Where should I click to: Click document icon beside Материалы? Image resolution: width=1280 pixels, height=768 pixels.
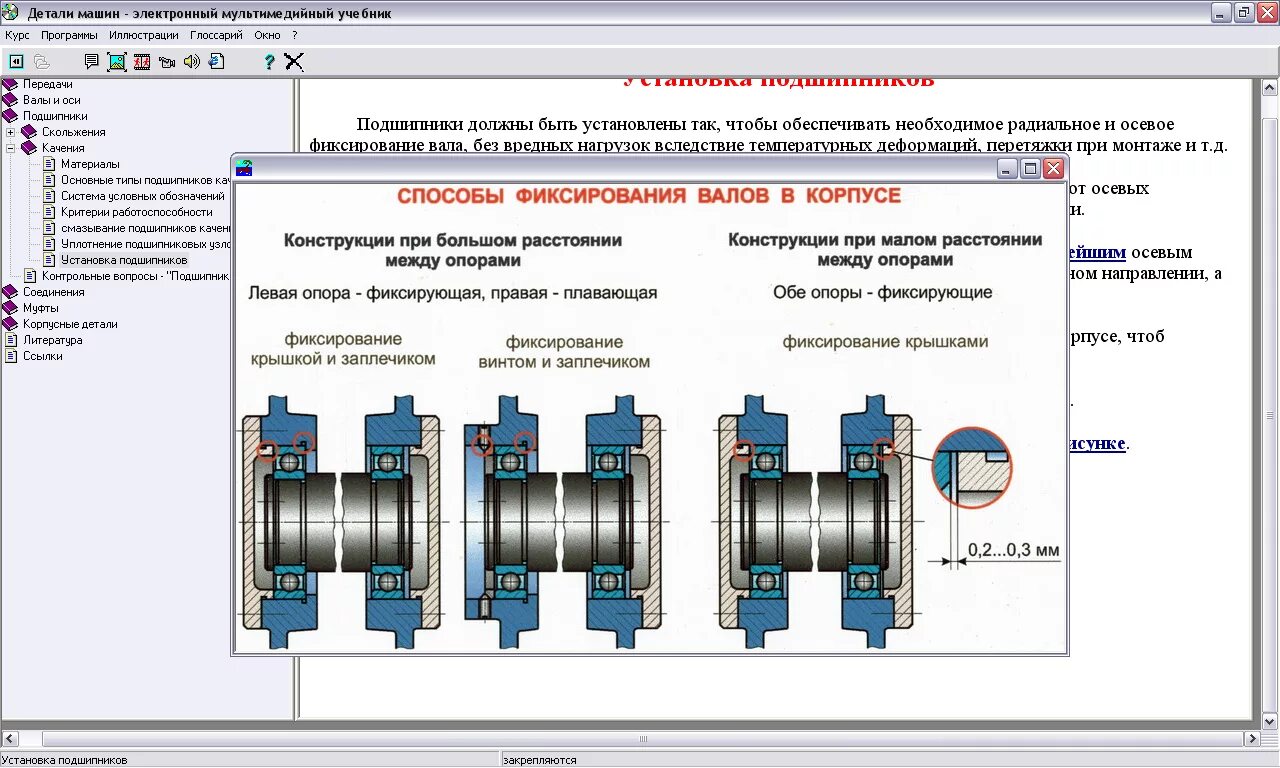(50, 164)
